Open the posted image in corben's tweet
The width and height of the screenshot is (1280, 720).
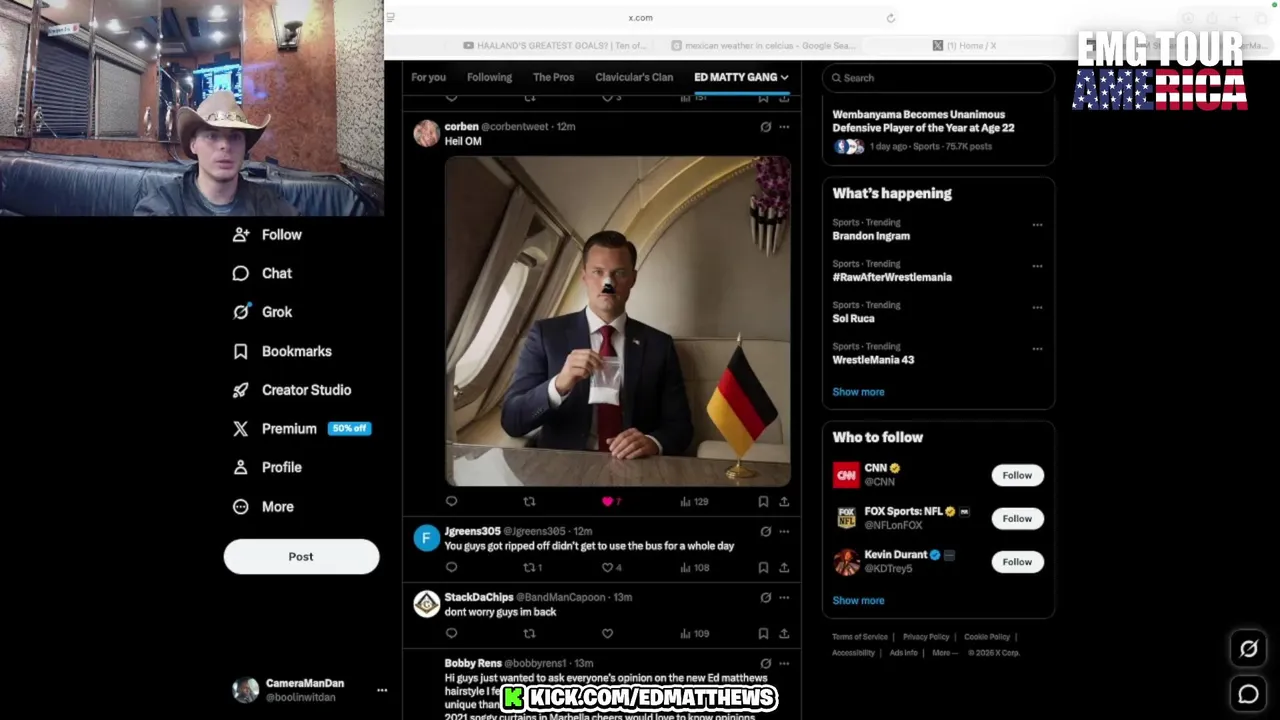pos(618,321)
